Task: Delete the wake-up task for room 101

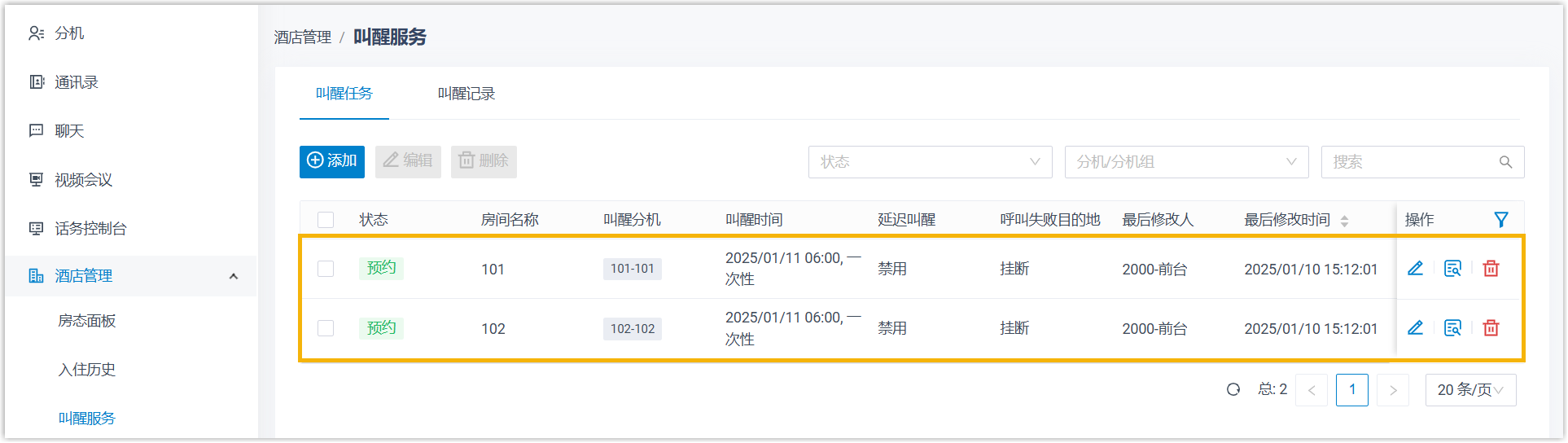Action: [x=1491, y=269]
